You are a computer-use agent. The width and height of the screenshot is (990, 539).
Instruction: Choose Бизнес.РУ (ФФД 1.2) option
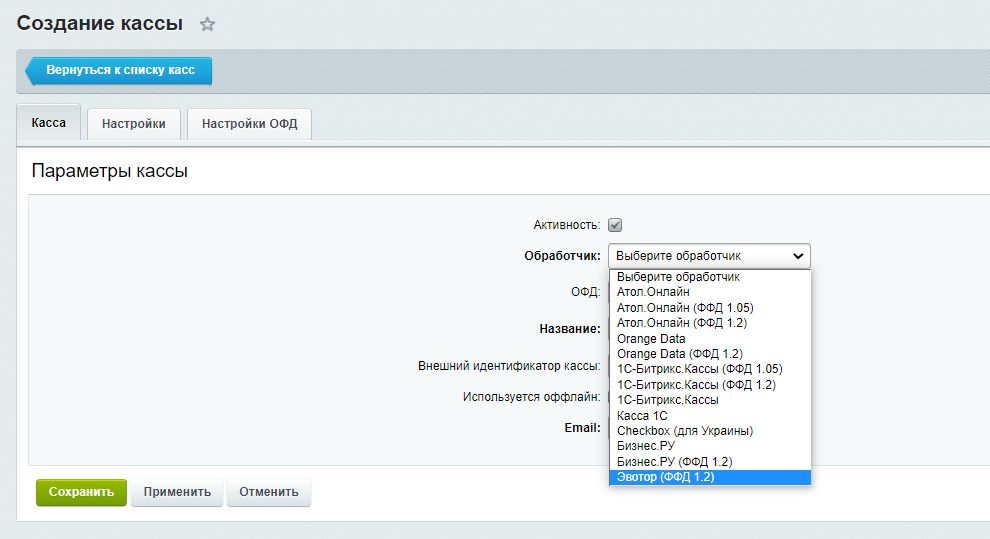[674, 462]
